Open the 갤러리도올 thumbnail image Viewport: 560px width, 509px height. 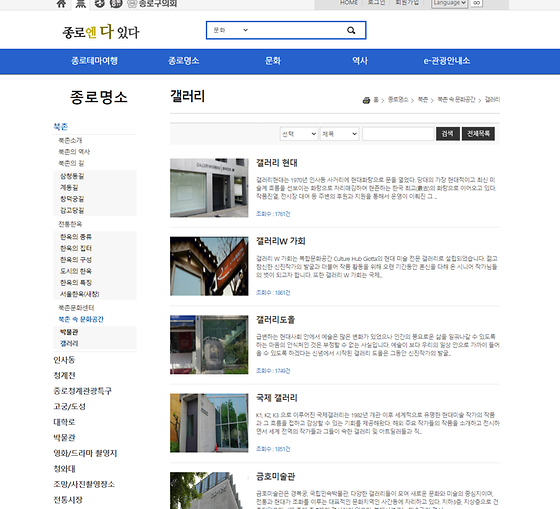click(209, 345)
